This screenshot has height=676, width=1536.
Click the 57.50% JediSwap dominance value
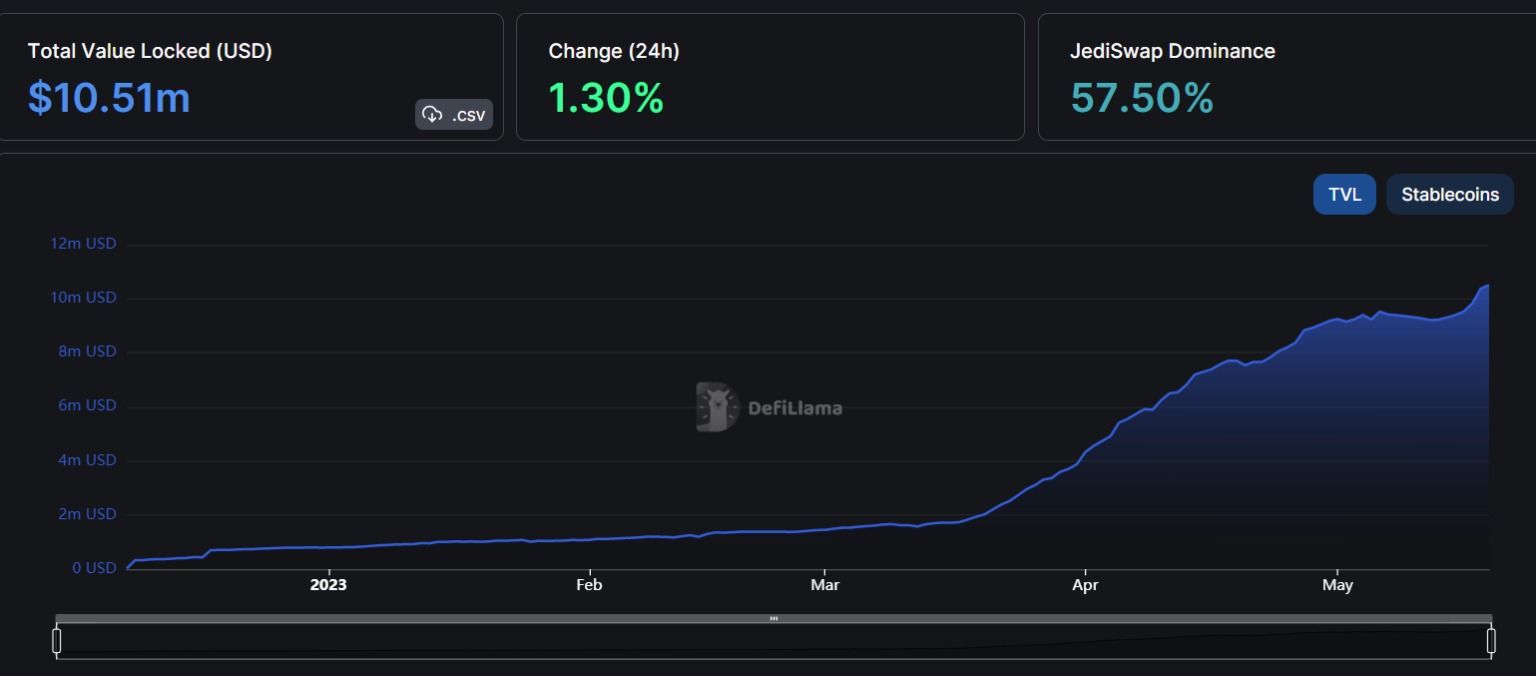[x=1141, y=98]
